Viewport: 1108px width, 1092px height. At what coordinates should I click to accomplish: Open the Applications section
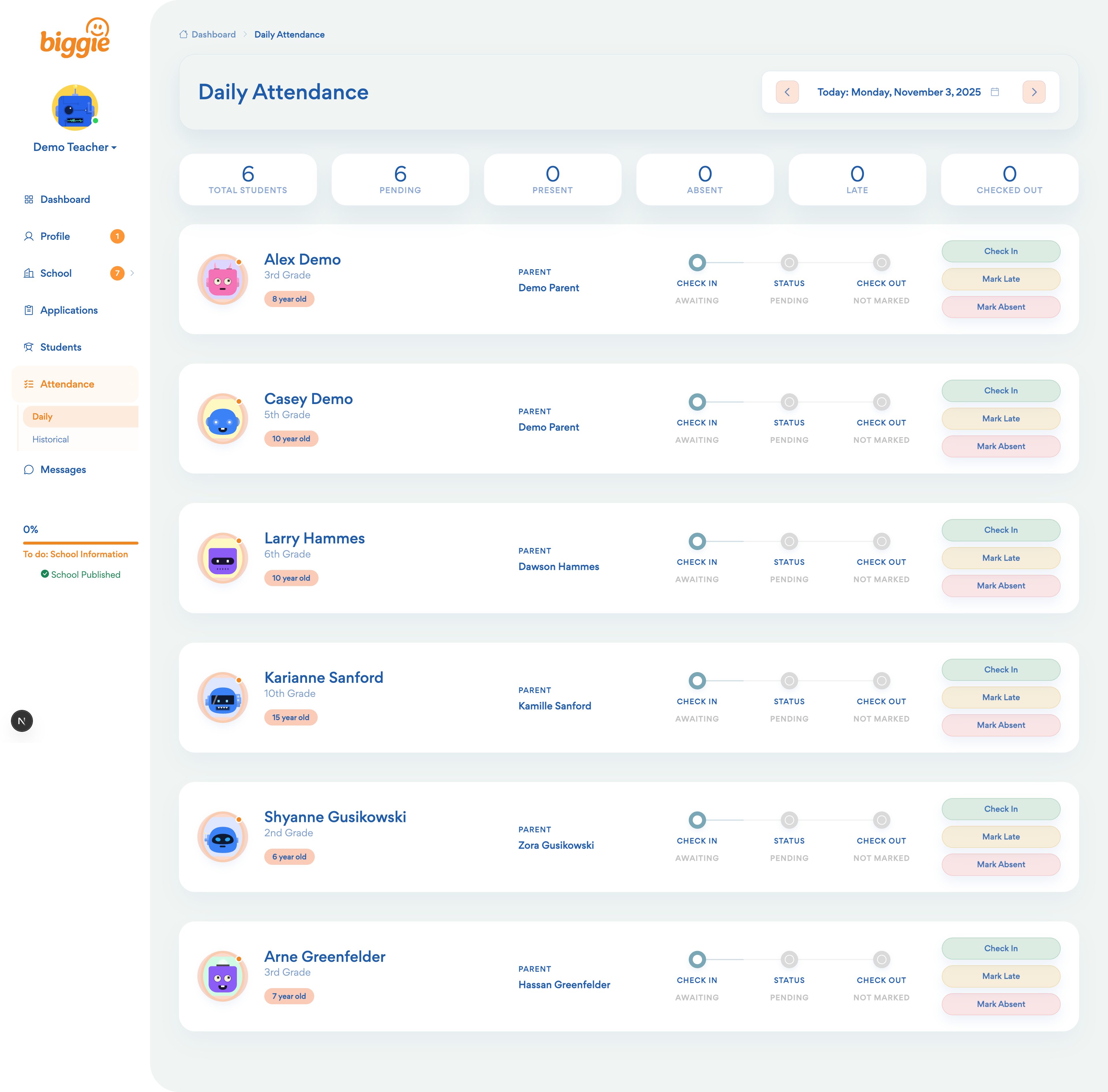tap(69, 310)
